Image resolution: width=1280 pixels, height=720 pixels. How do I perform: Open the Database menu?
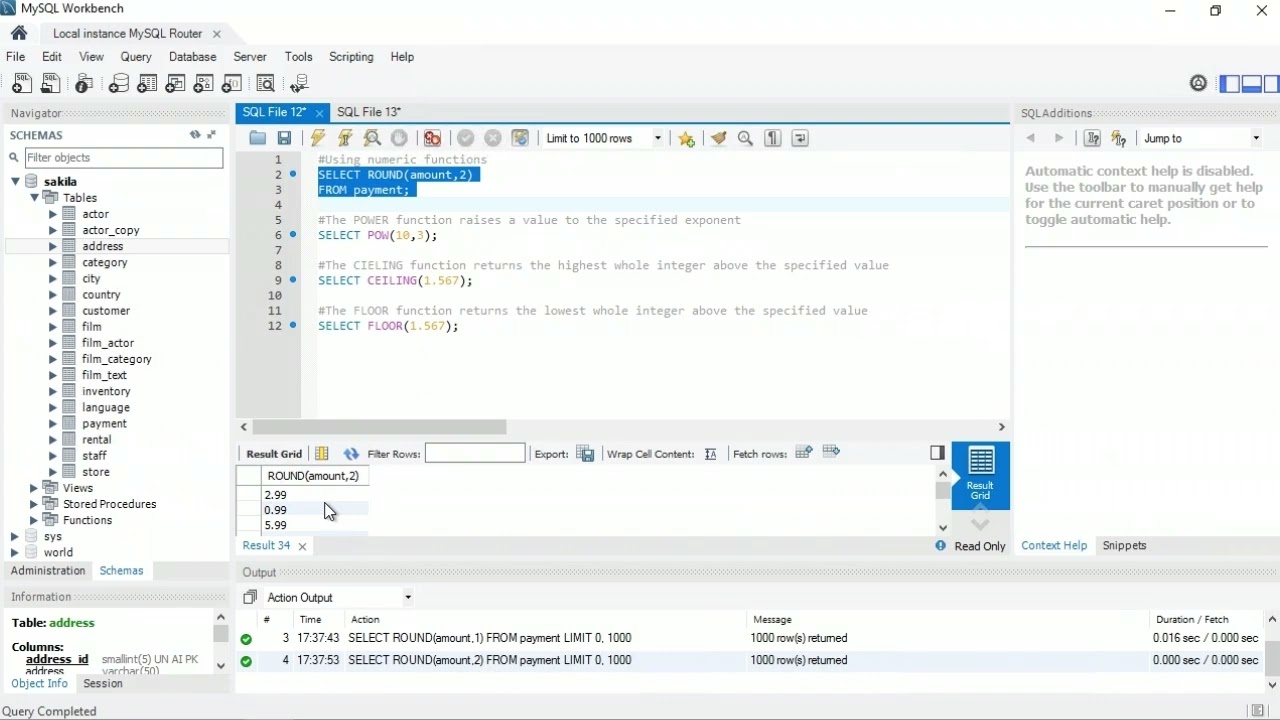click(192, 57)
